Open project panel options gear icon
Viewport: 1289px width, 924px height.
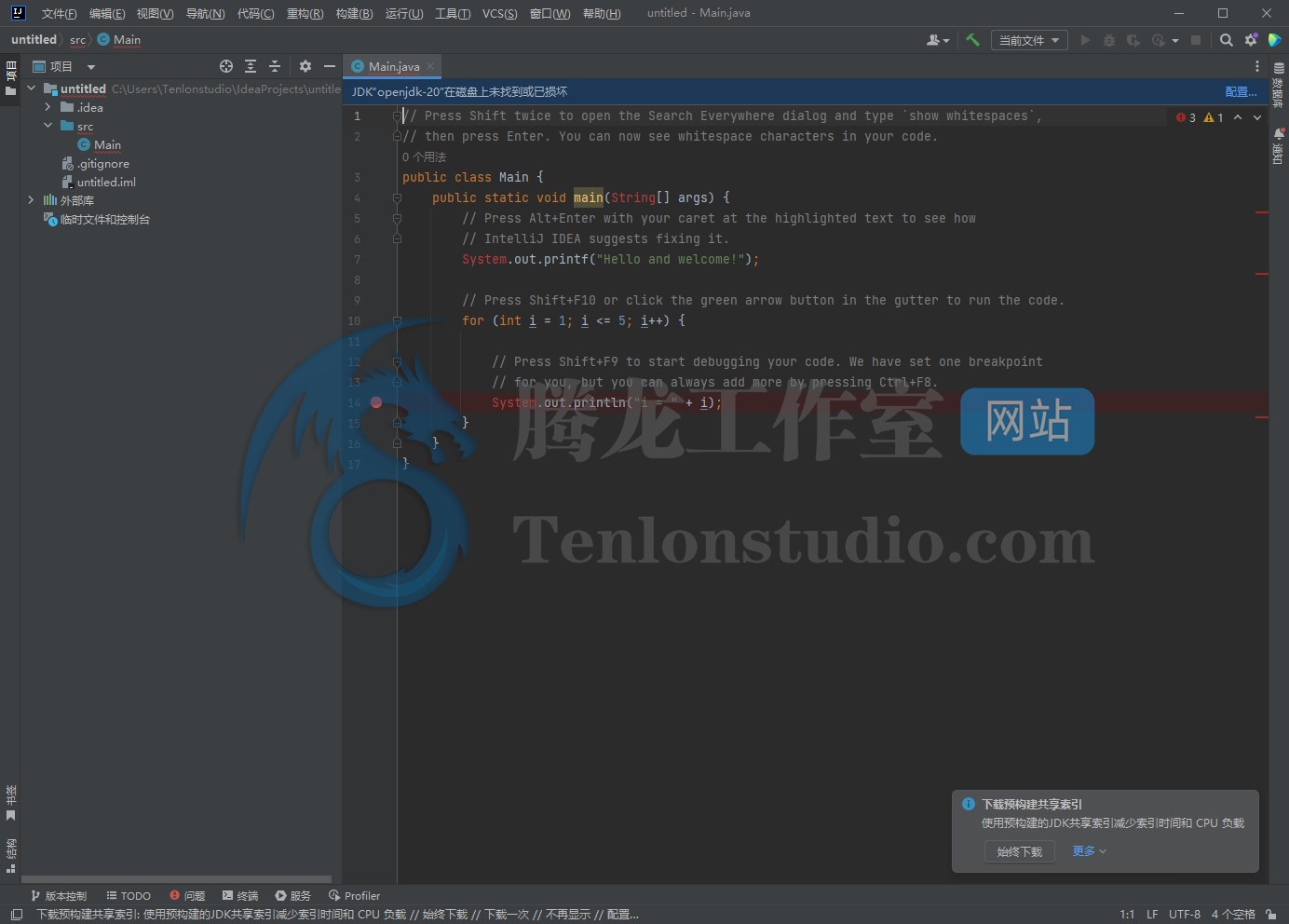(305, 66)
